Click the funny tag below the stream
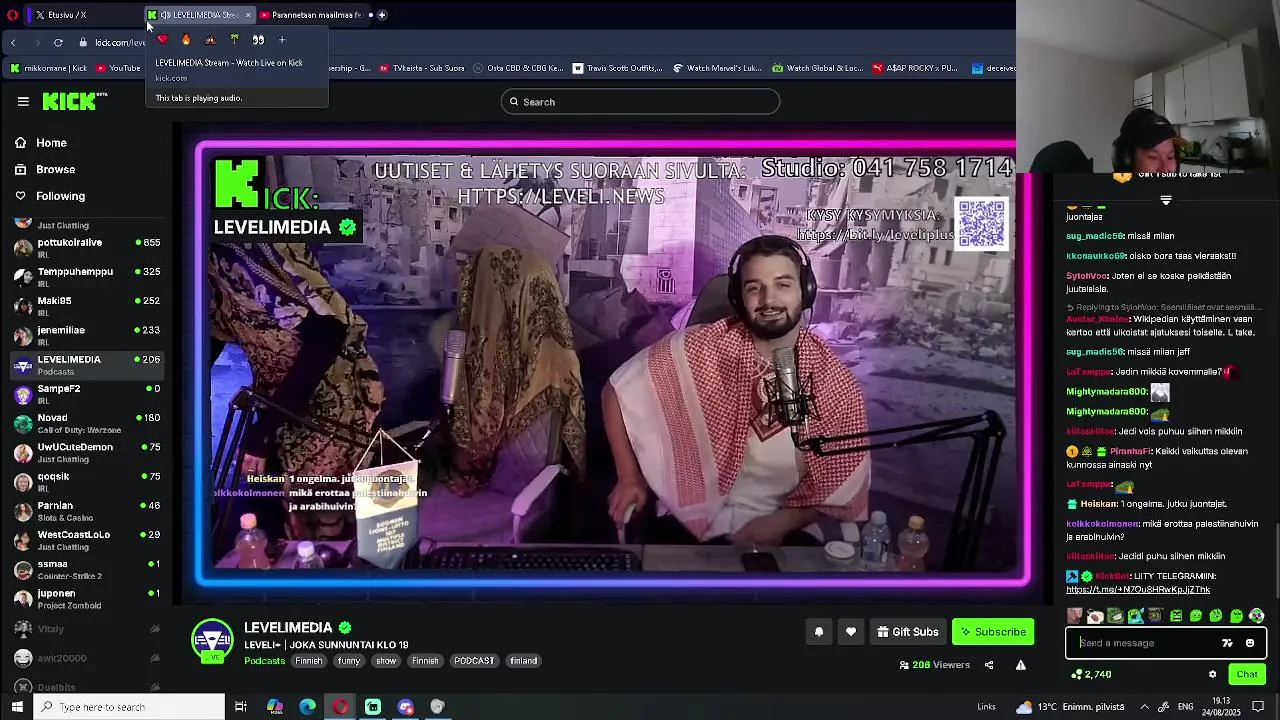Image resolution: width=1280 pixels, height=720 pixels. tap(349, 661)
